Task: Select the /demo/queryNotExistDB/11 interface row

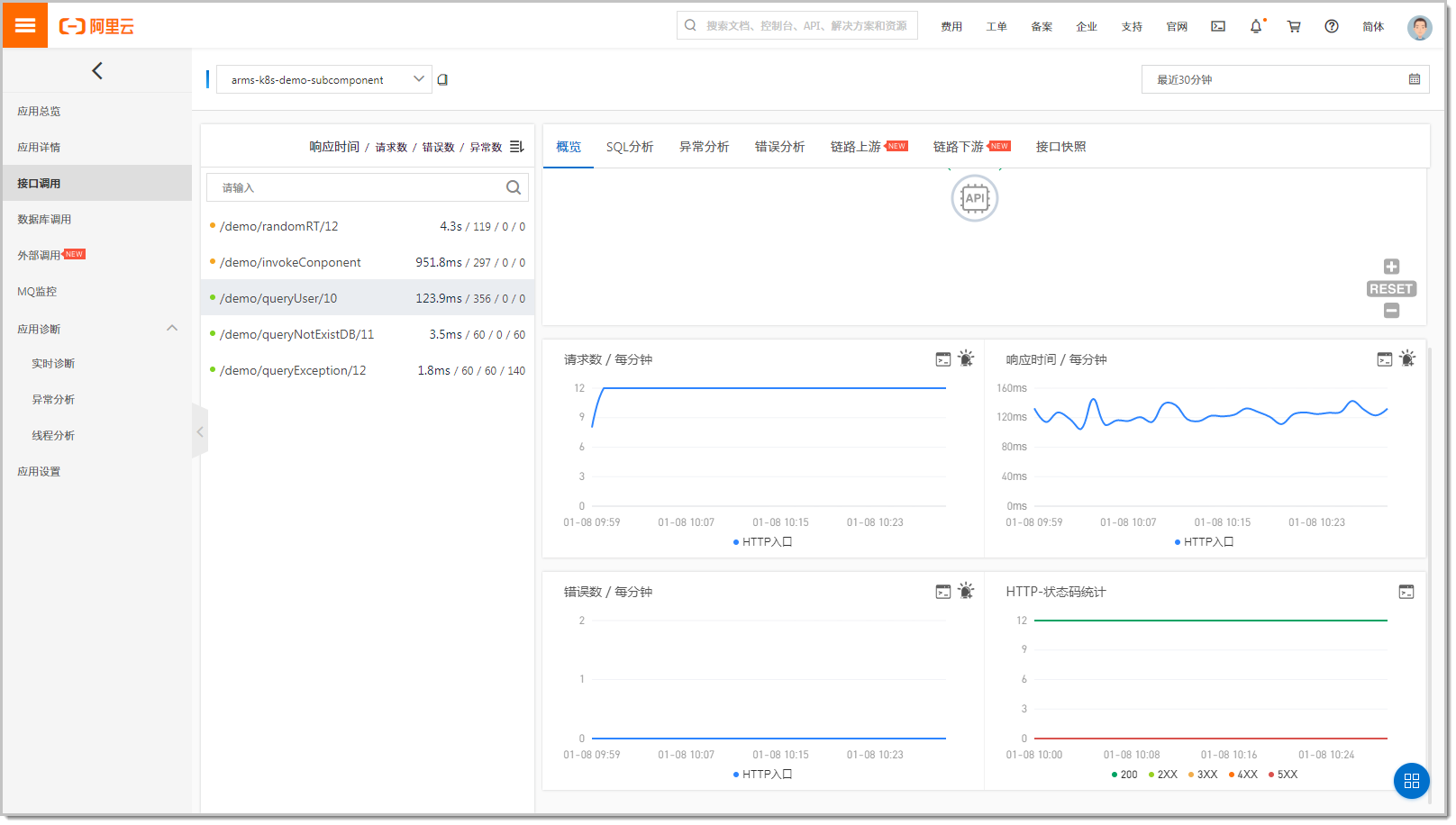Action: [x=368, y=334]
